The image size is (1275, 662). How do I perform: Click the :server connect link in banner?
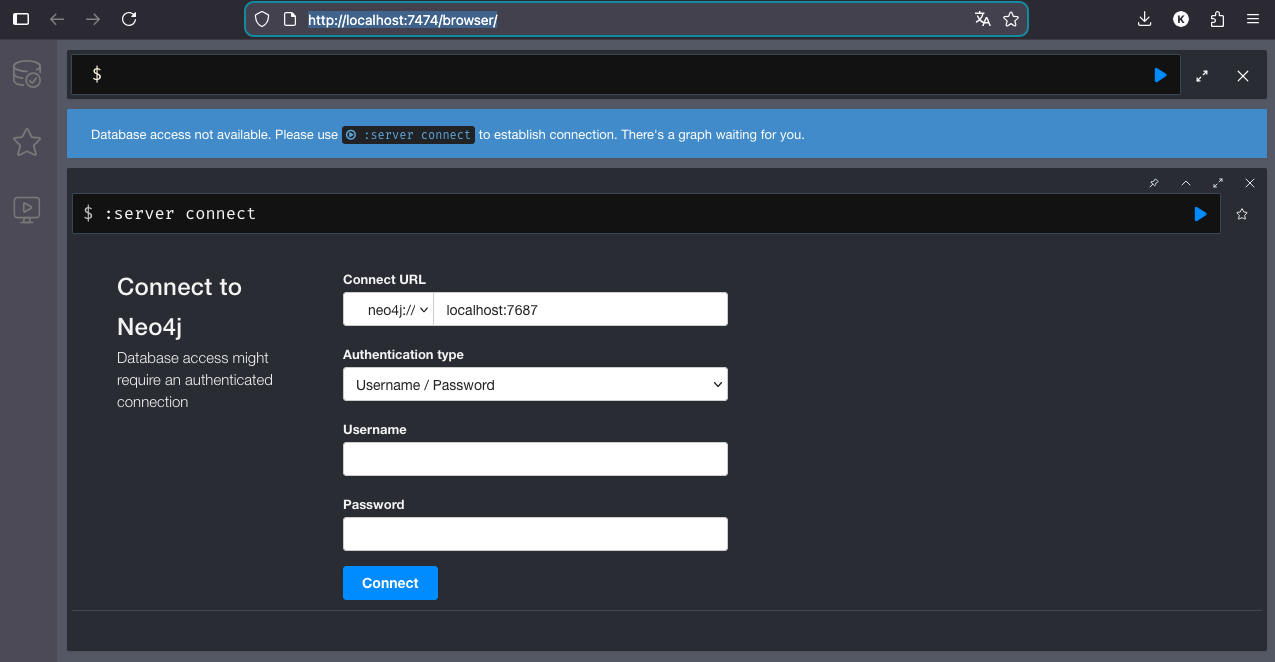[408, 135]
